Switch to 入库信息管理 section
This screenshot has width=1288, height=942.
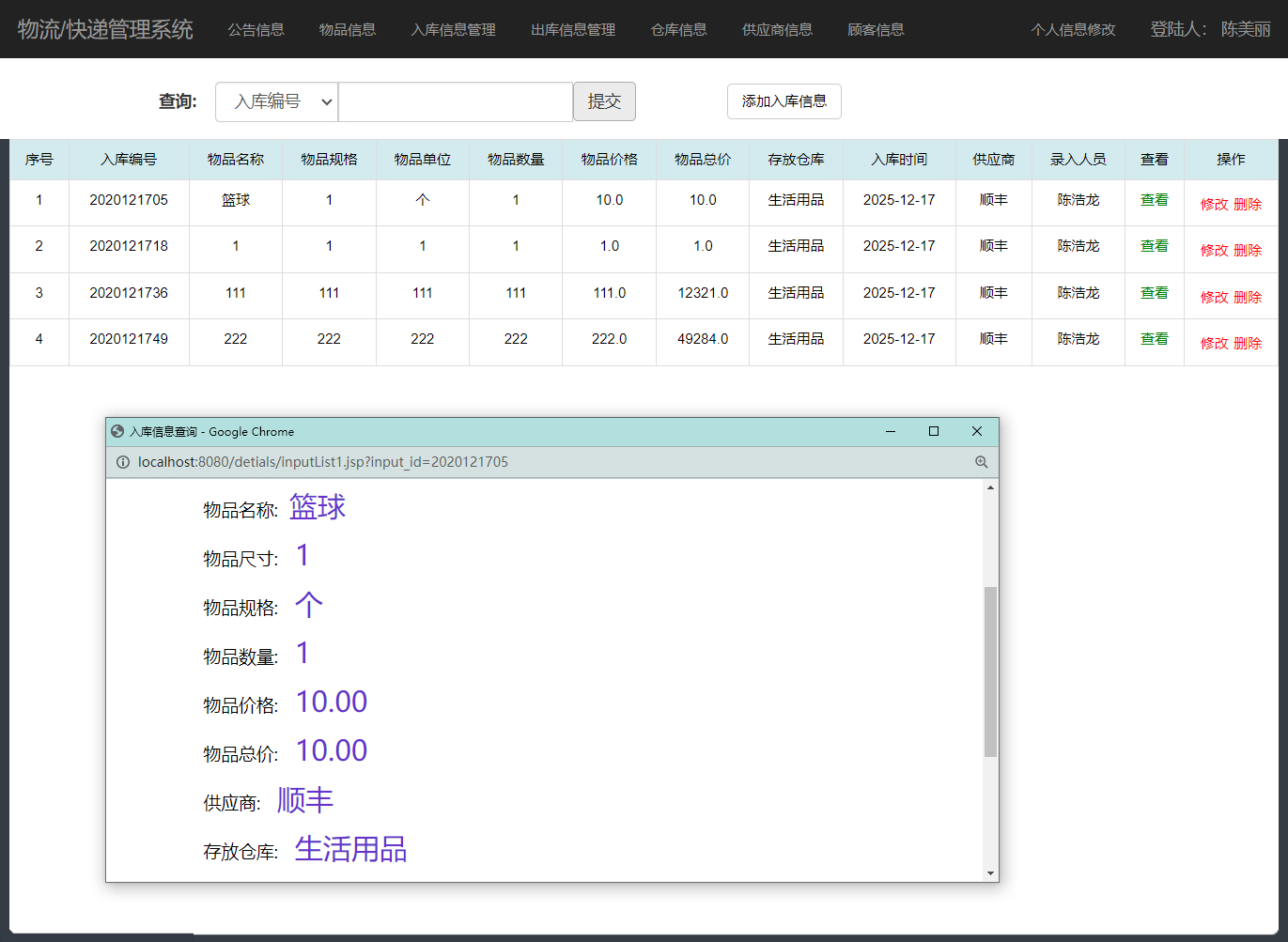452,29
